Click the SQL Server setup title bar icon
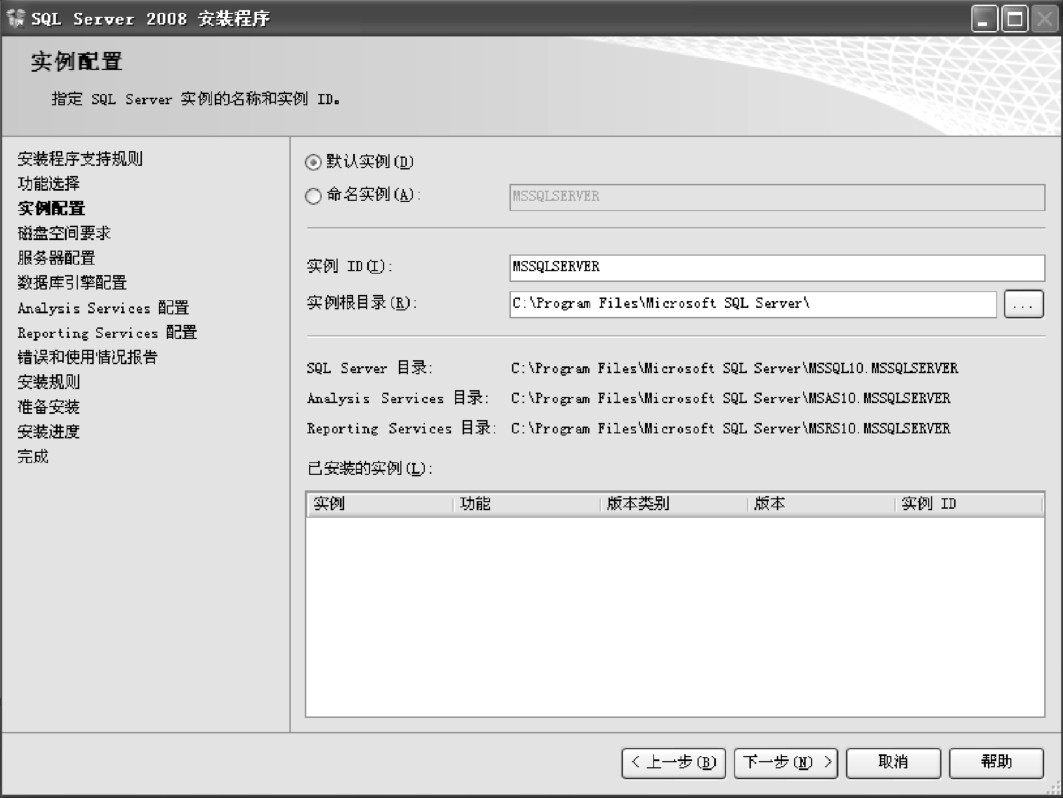Image resolution: width=1063 pixels, height=798 pixels. [x=15, y=18]
